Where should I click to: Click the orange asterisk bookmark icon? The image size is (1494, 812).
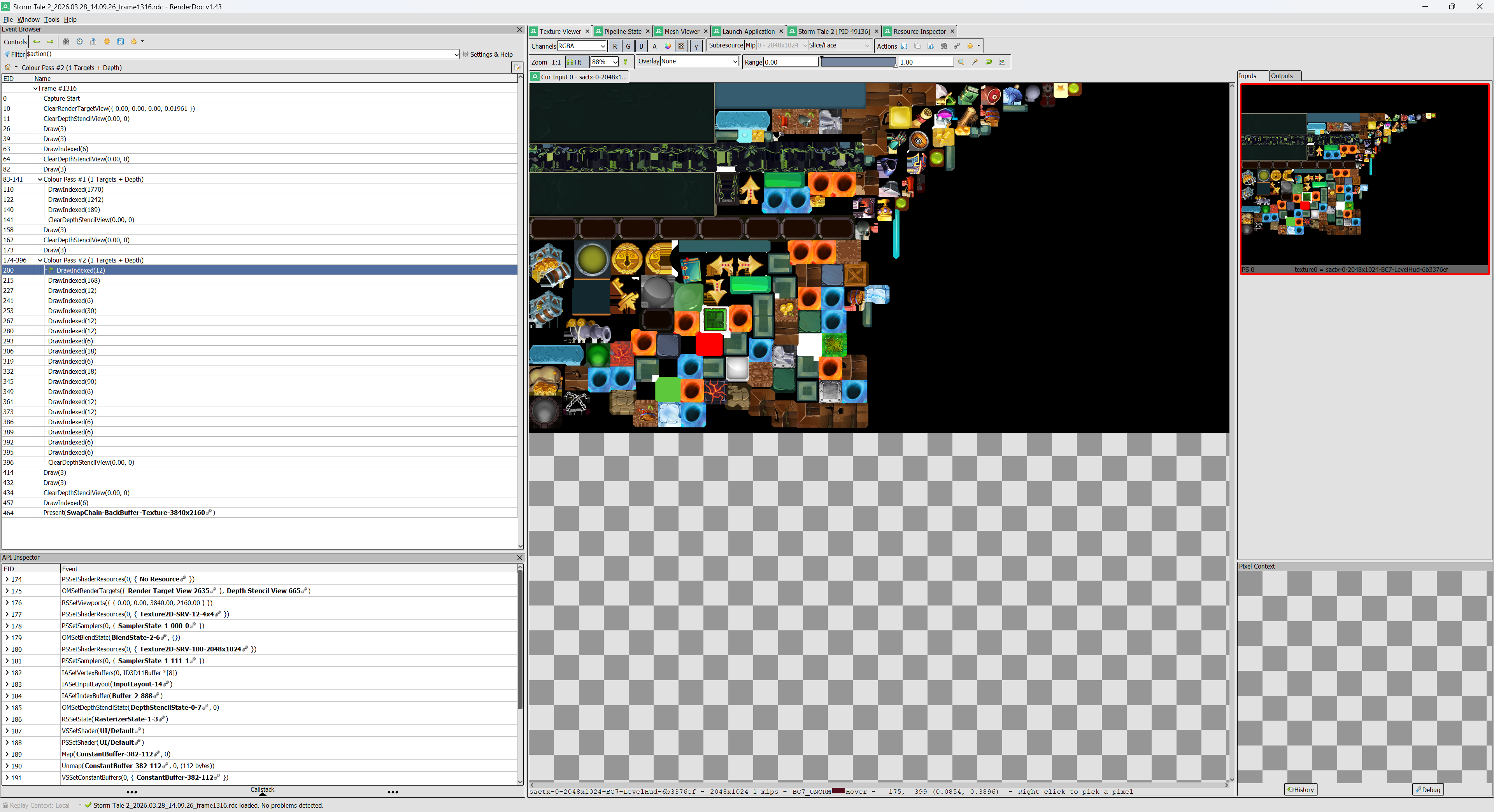pos(107,42)
